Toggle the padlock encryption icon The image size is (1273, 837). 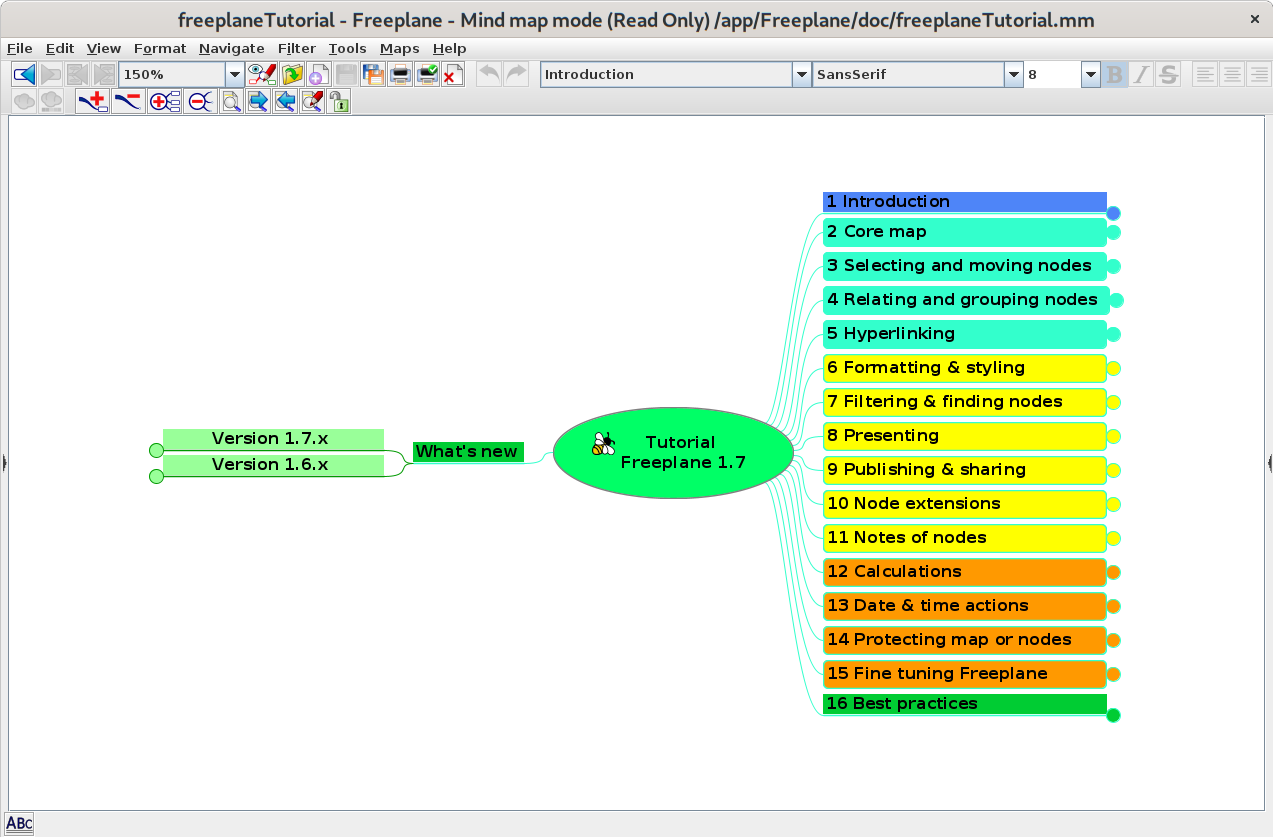[x=339, y=101]
